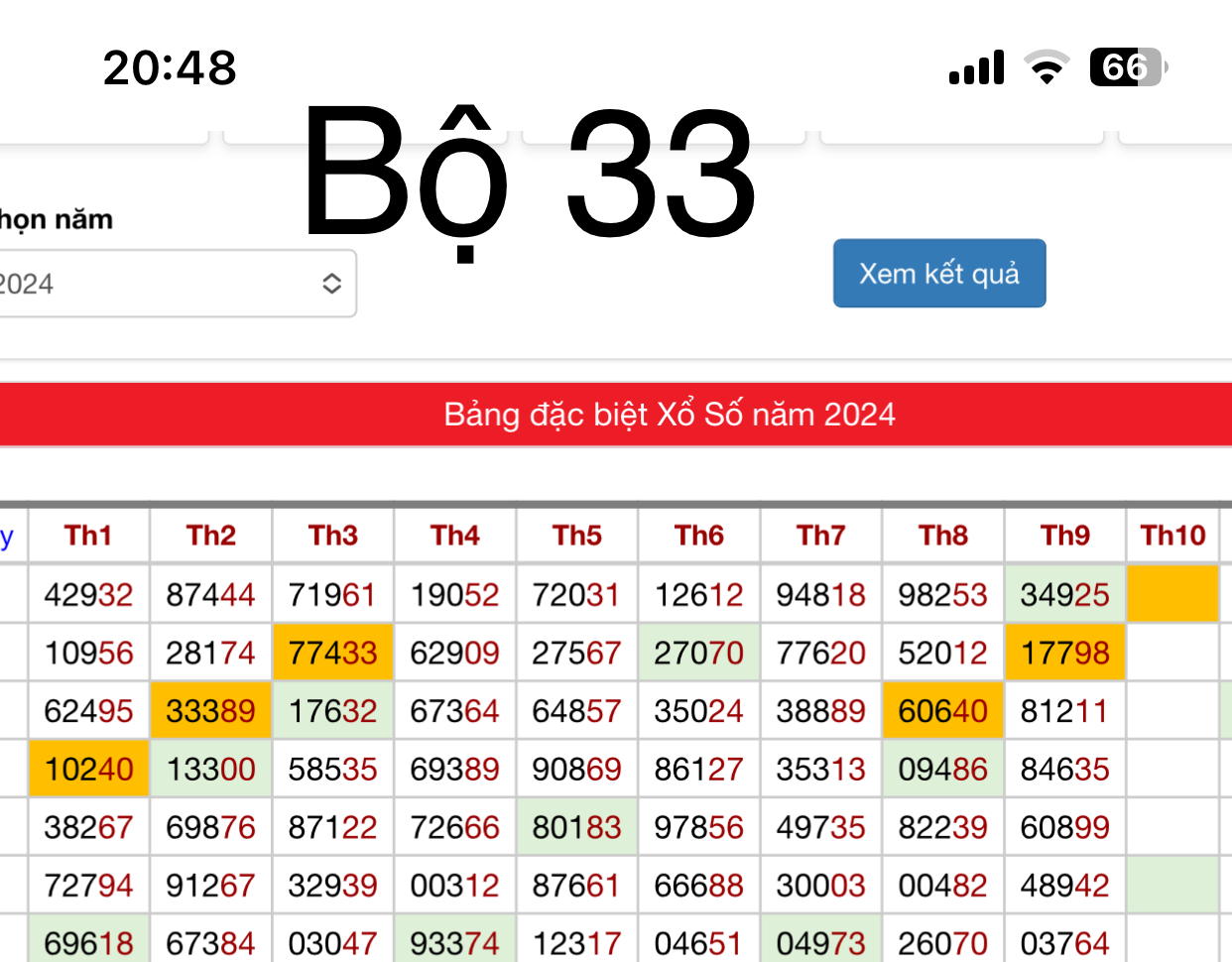
Task: Select orange cell 17798 in Th9
Action: pos(1064,653)
